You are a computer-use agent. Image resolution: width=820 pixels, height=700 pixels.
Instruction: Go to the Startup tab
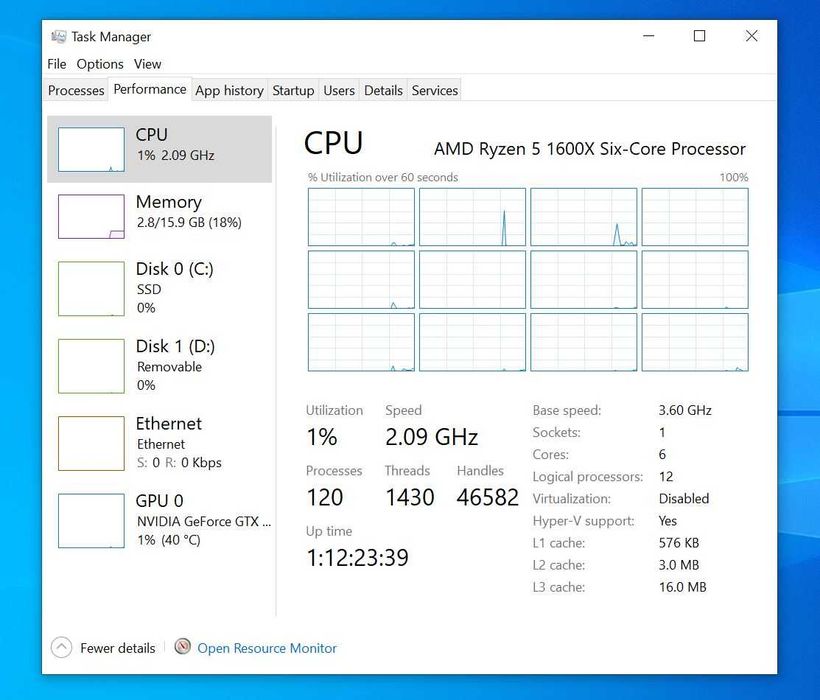click(293, 90)
